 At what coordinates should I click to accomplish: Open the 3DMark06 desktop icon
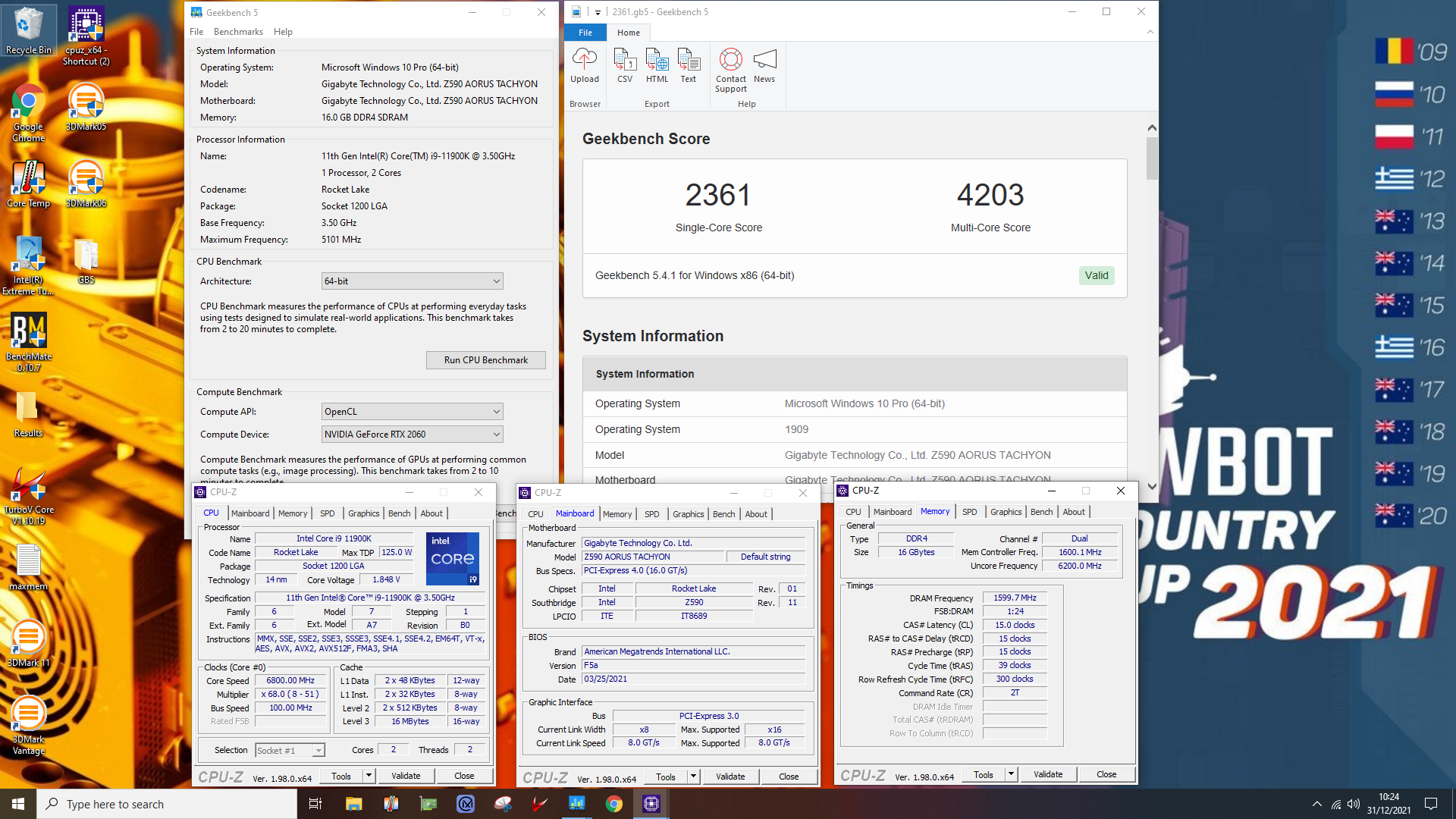[x=86, y=184]
